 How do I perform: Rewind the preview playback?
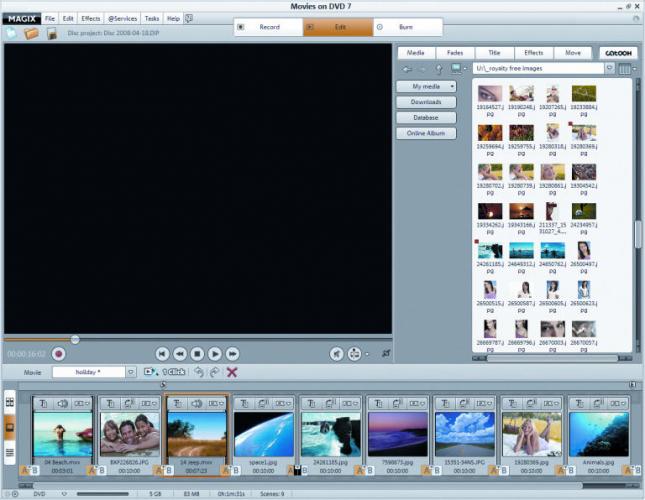point(180,354)
